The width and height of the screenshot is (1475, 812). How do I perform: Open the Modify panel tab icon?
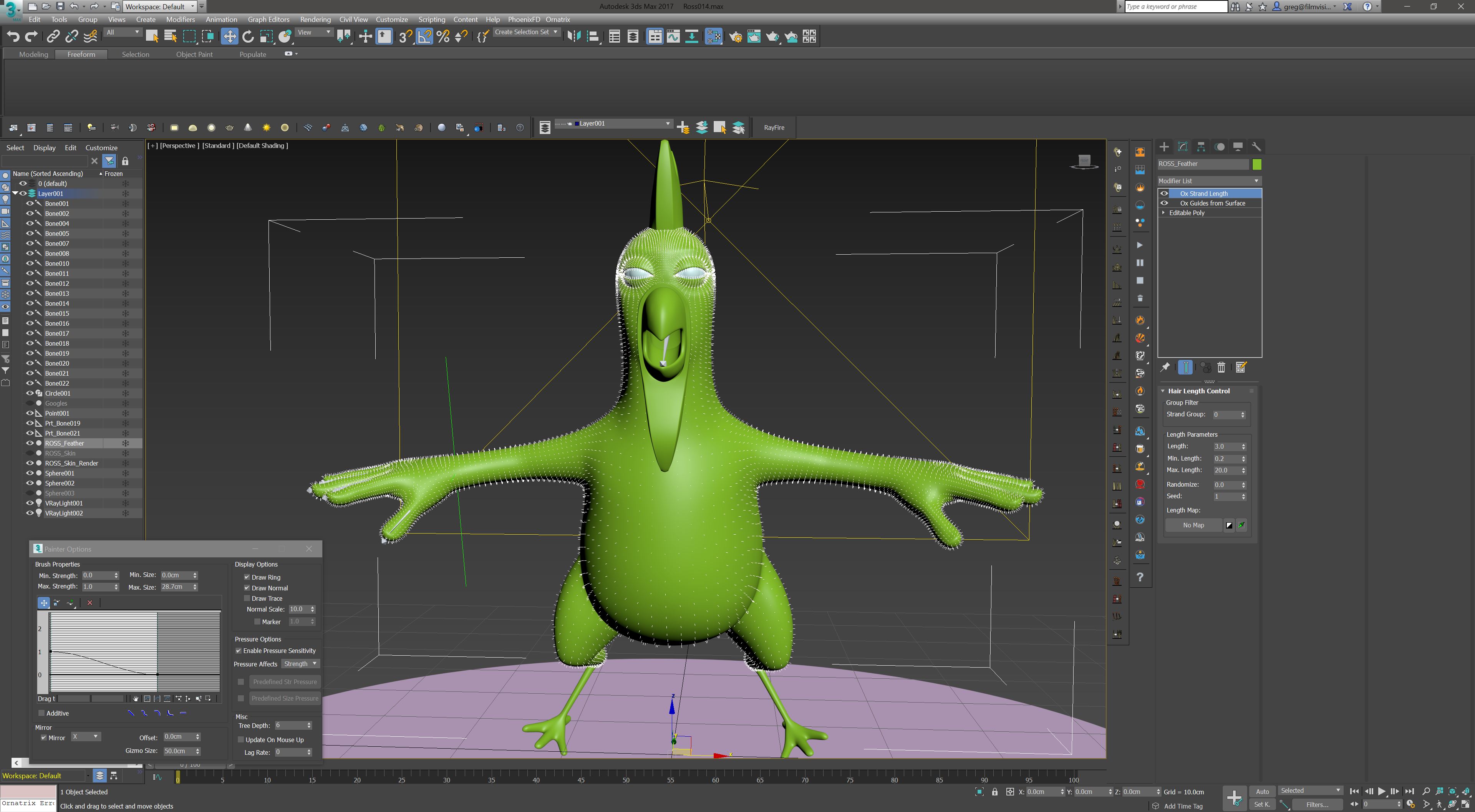click(1182, 147)
